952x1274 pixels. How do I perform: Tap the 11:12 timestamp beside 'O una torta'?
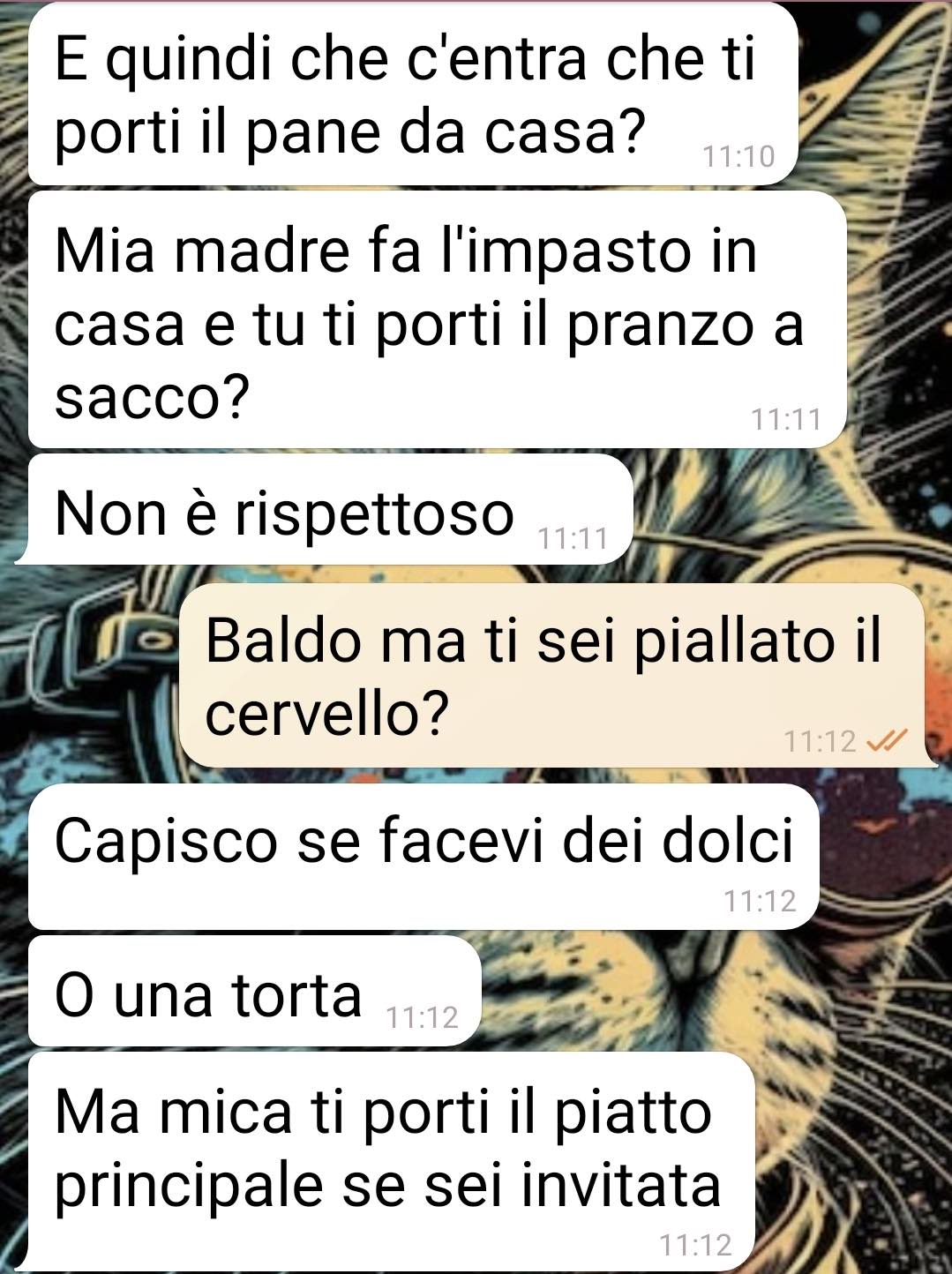click(423, 1017)
